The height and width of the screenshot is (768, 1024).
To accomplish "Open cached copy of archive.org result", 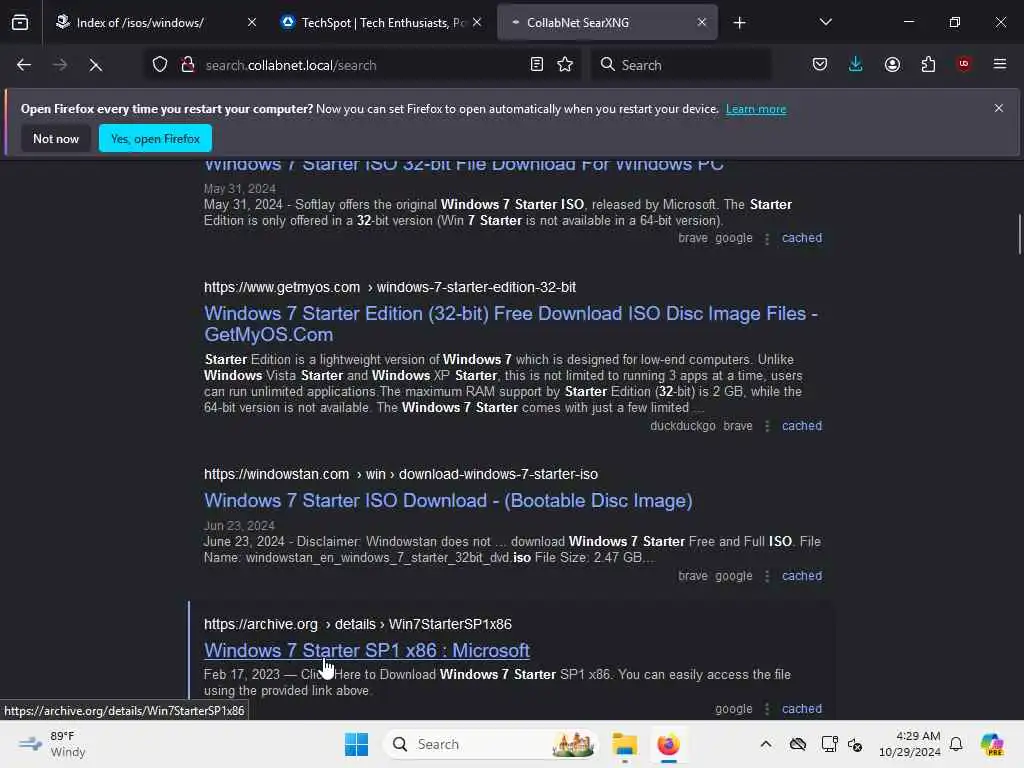I will (802, 709).
